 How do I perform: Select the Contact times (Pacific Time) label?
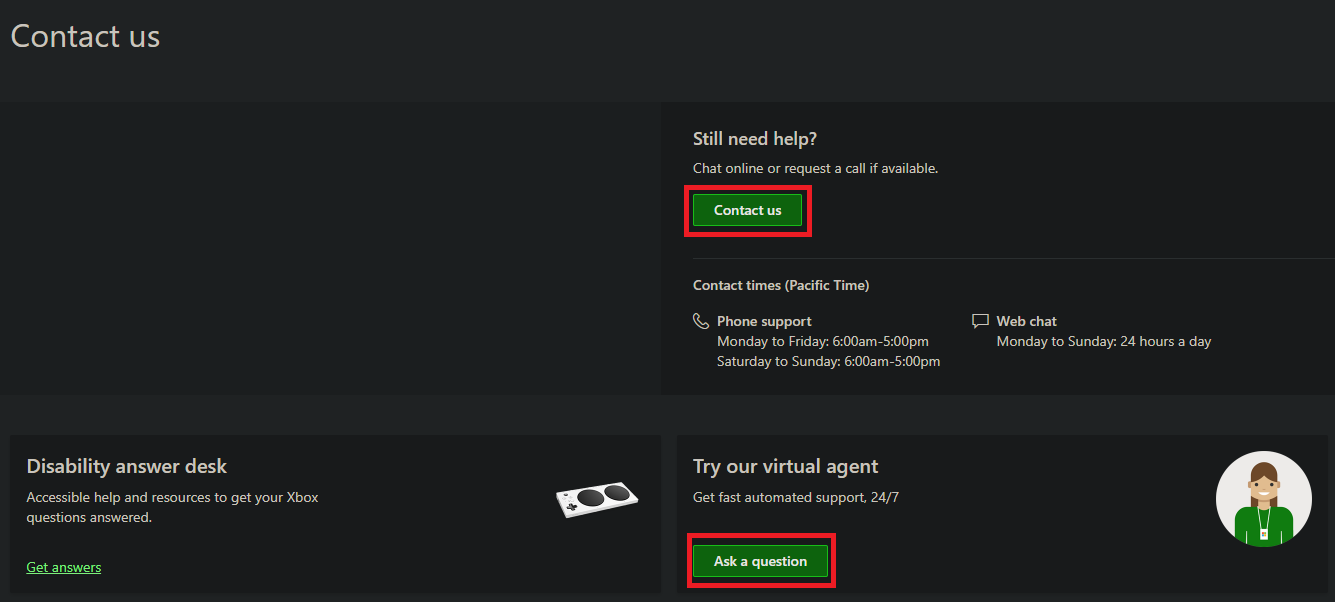coord(781,285)
